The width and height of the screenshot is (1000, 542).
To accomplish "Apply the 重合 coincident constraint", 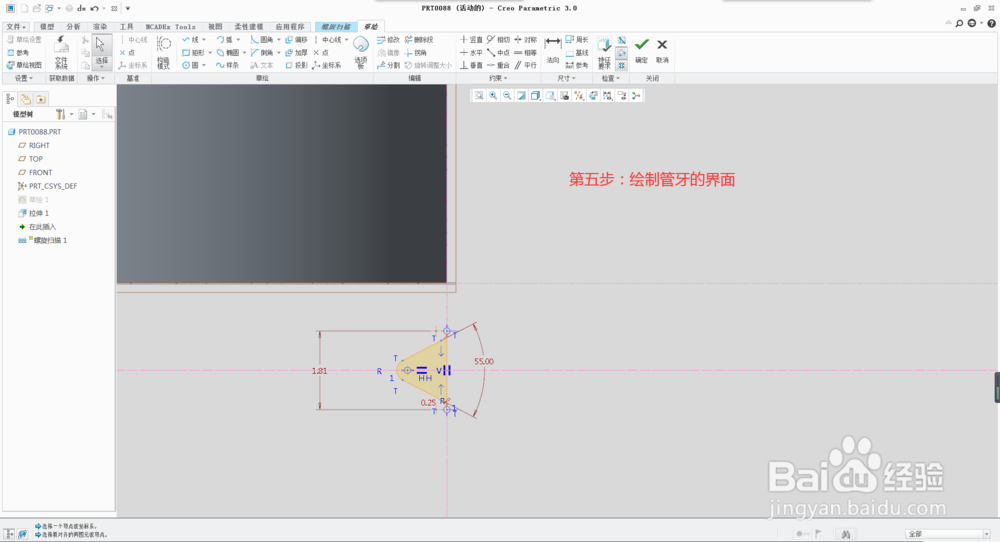I will click(499, 65).
